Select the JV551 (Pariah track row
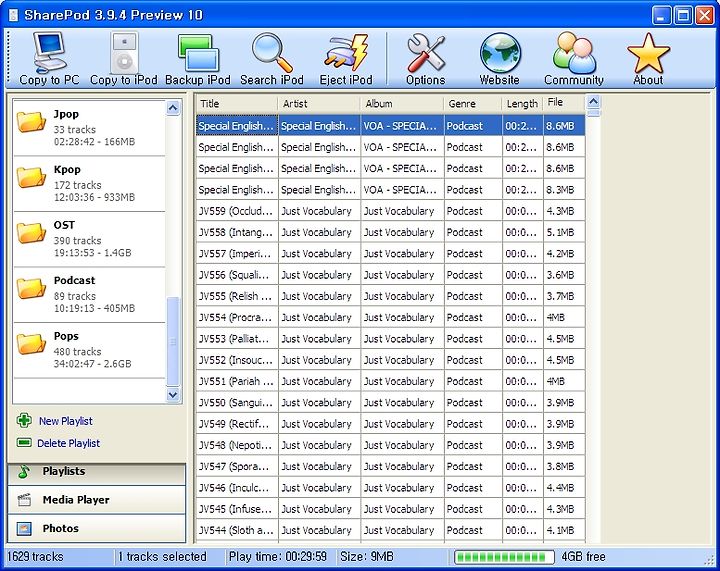Image resolution: width=720 pixels, height=571 pixels. click(391, 381)
